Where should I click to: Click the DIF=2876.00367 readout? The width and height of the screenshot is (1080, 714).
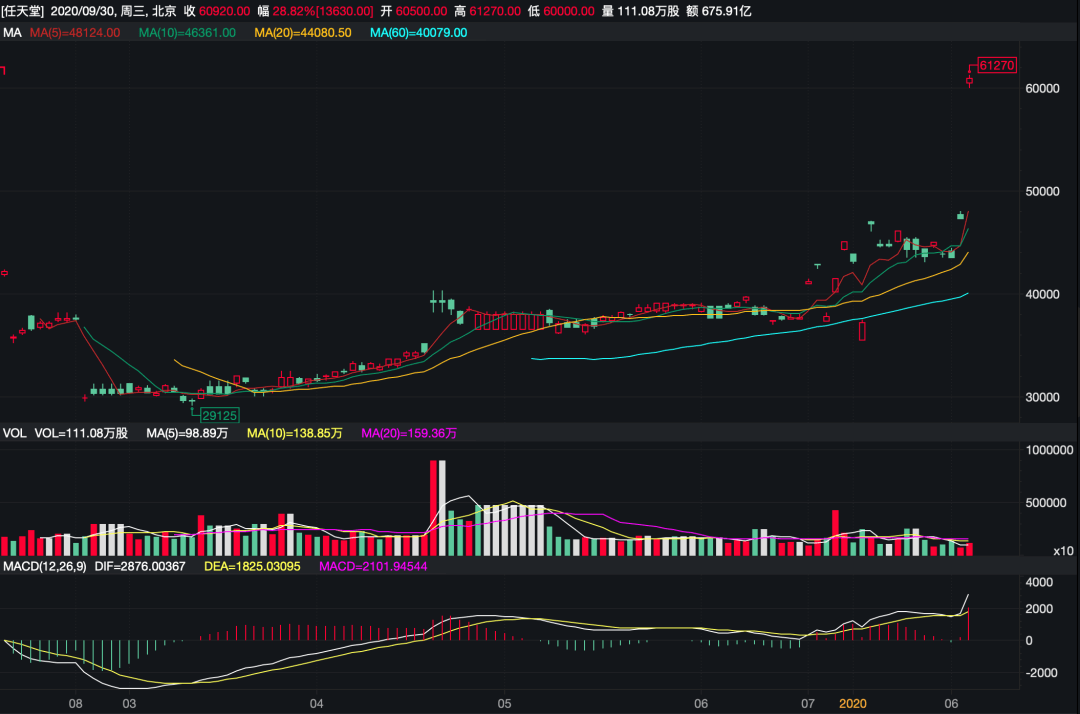click(x=140, y=567)
